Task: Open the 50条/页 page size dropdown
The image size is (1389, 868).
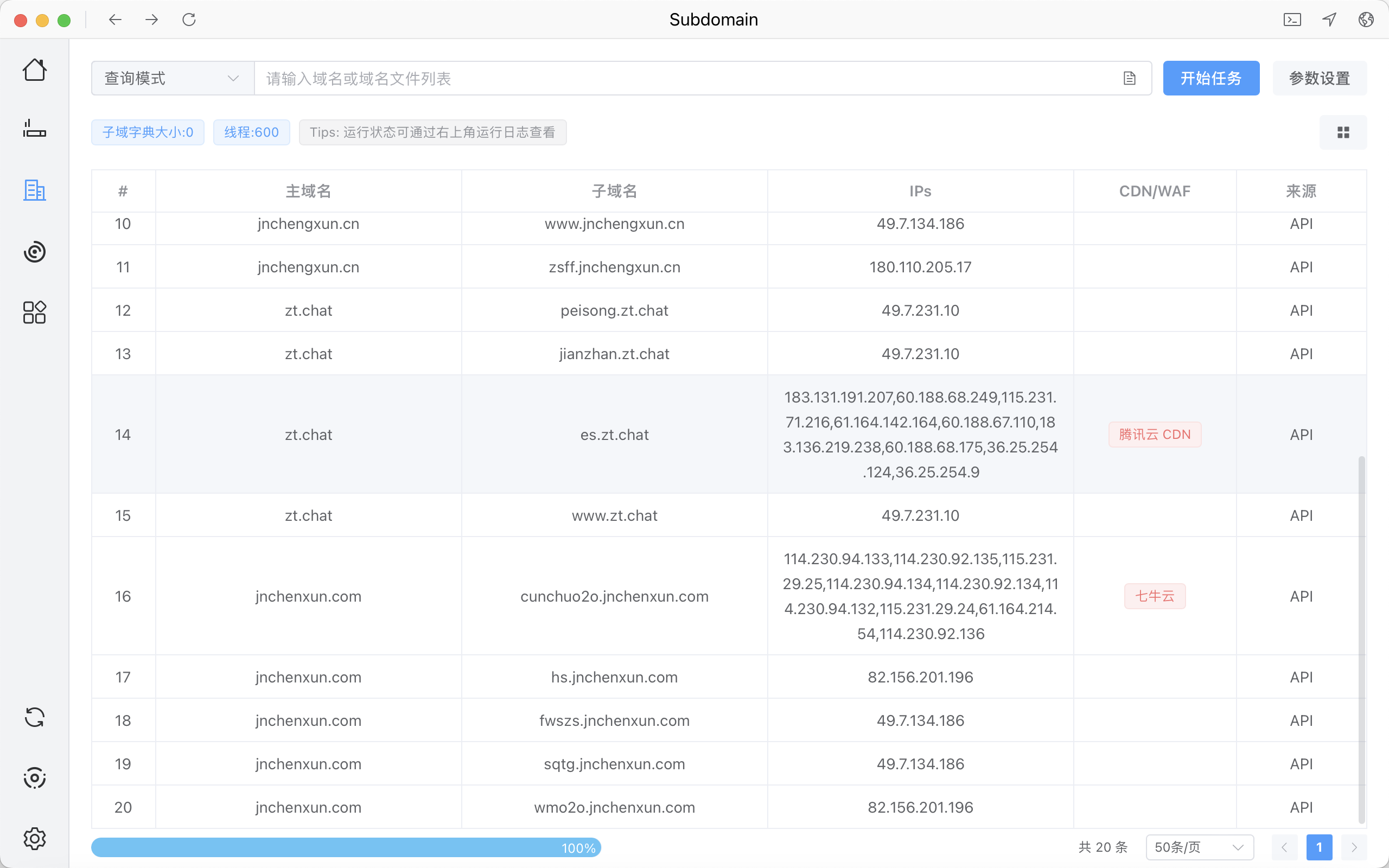Action: (1199, 847)
